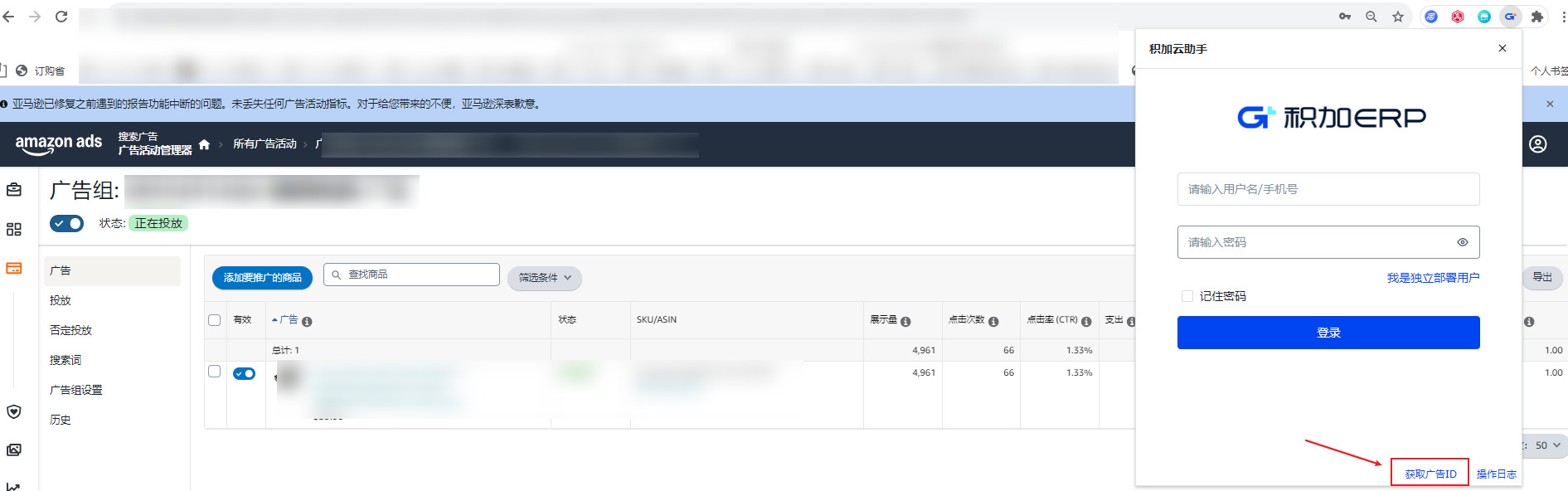Click the 展示量 column header text
The image size is (1568, 491).
883,319
